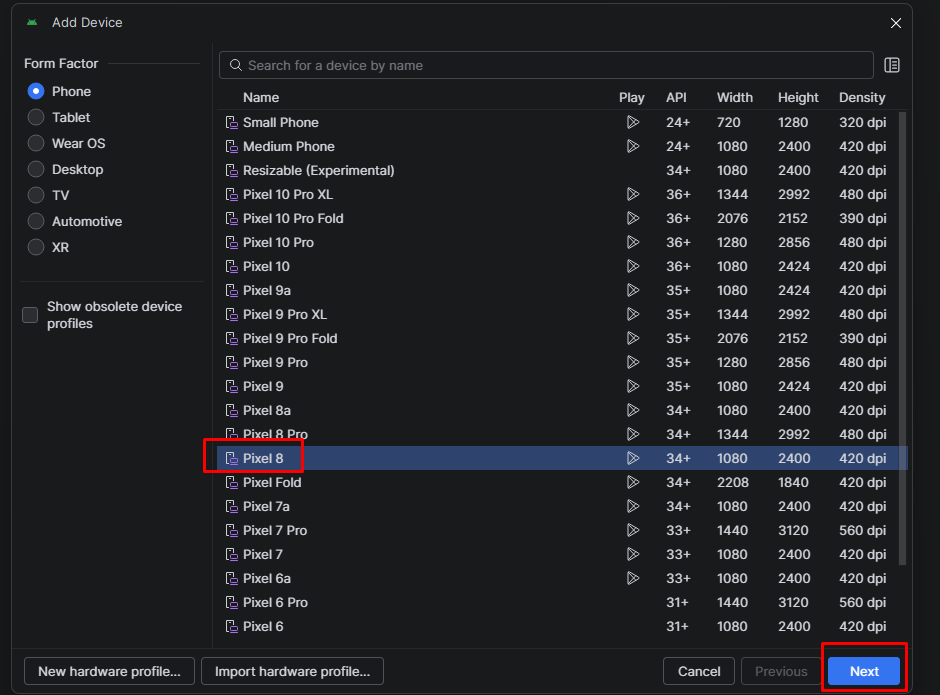Close the Add Device dialog
Viewport: 940px width, 695px height.
pyautogui.click(x=896, y=23)
